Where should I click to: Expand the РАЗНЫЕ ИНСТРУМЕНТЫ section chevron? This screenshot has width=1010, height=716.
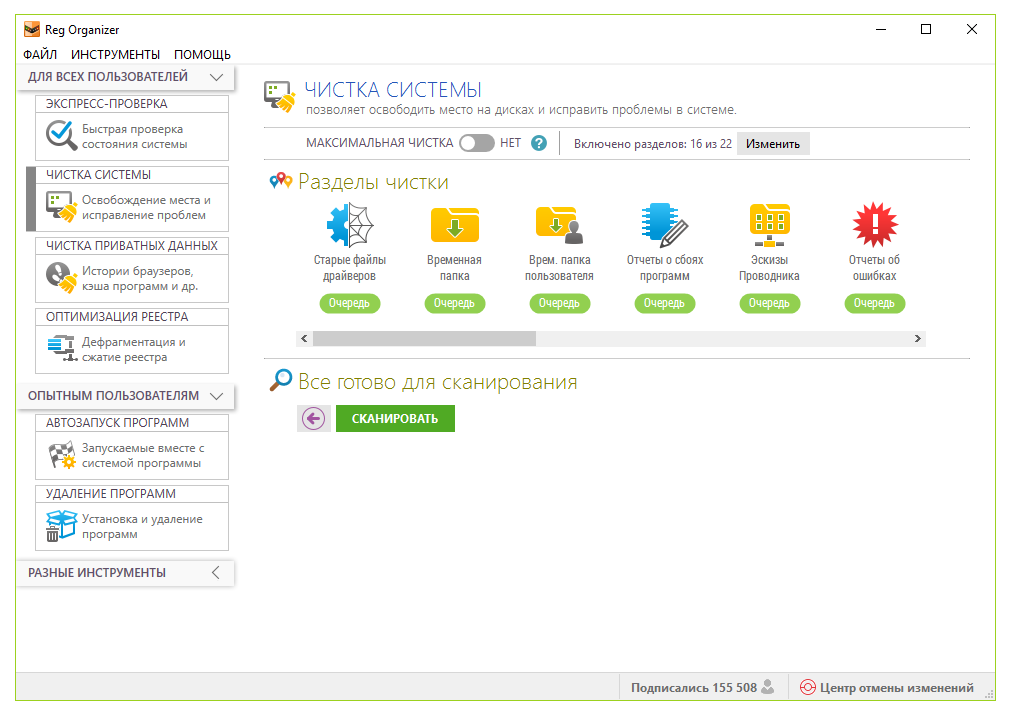click(216, 572)
